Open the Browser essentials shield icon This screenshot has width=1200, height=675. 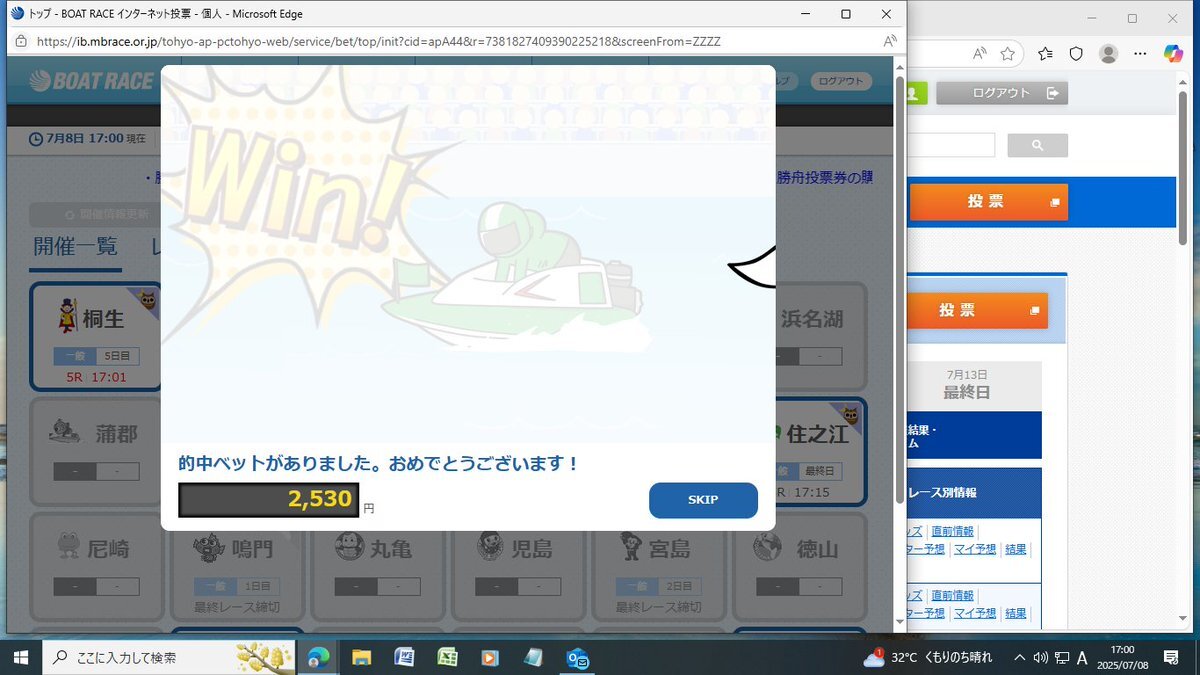(x=1076, y=53)
